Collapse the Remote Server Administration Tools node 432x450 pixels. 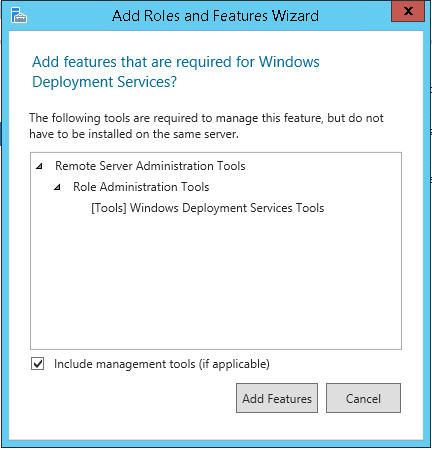tap(39, 166)
